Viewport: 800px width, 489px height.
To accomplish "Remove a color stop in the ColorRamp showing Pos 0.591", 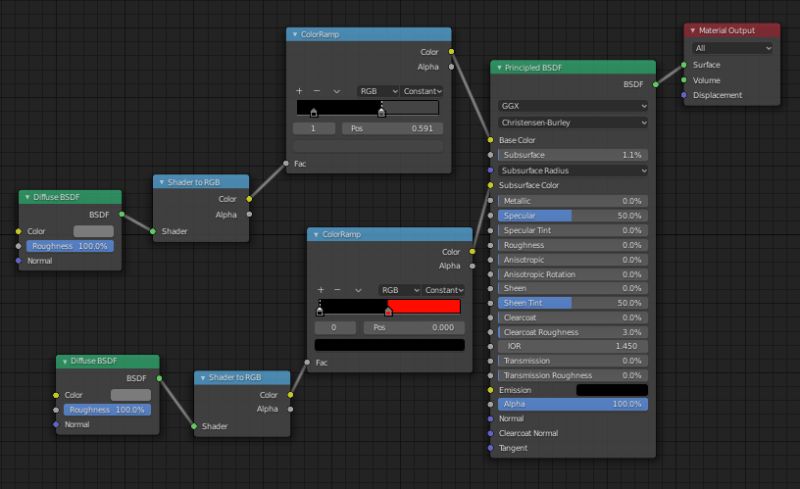I will 317,91.
